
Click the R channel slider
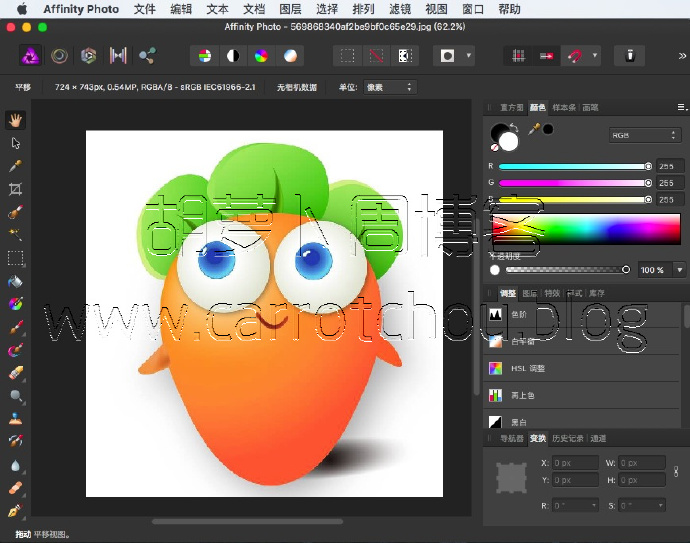[x=575, y=166]
